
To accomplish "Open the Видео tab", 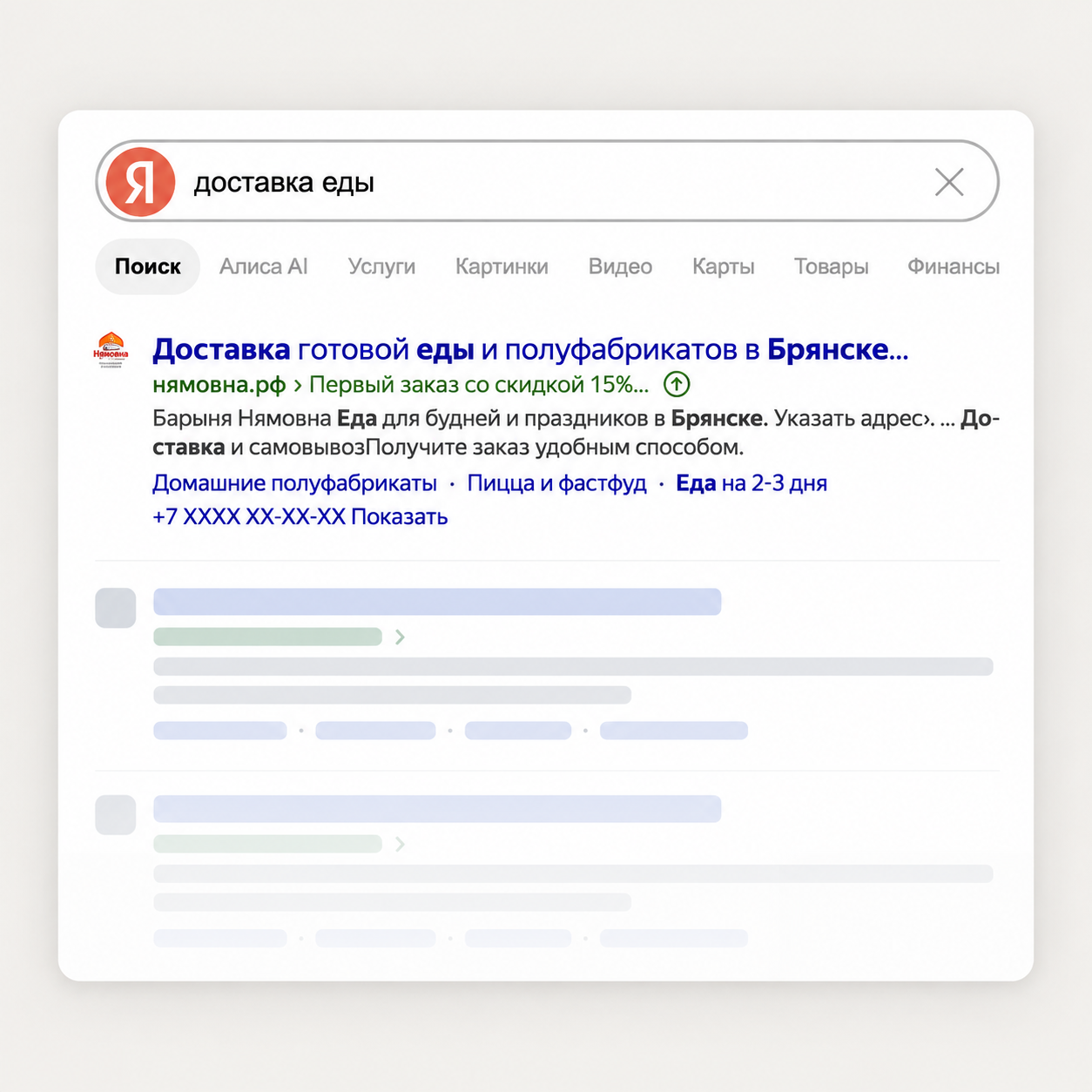I will (x=620, y=266).
